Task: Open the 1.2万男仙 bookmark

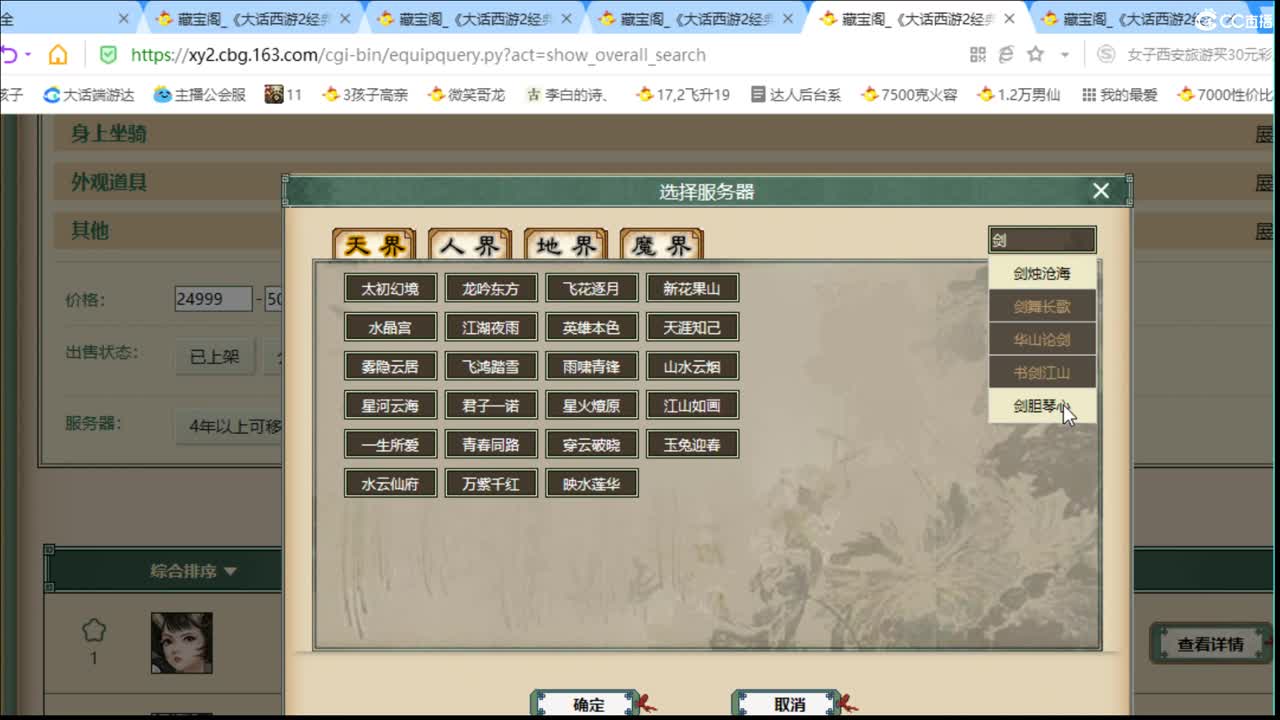Action: click(x=1019, y=94)
